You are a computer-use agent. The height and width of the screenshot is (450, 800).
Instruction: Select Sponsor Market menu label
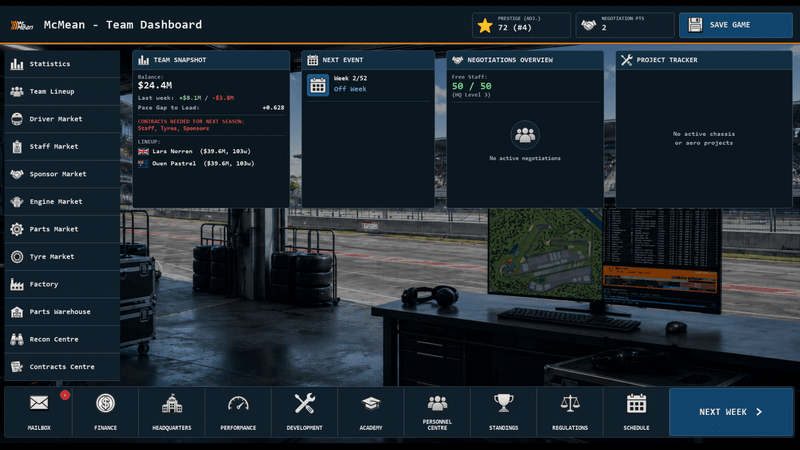click(58, 174)
